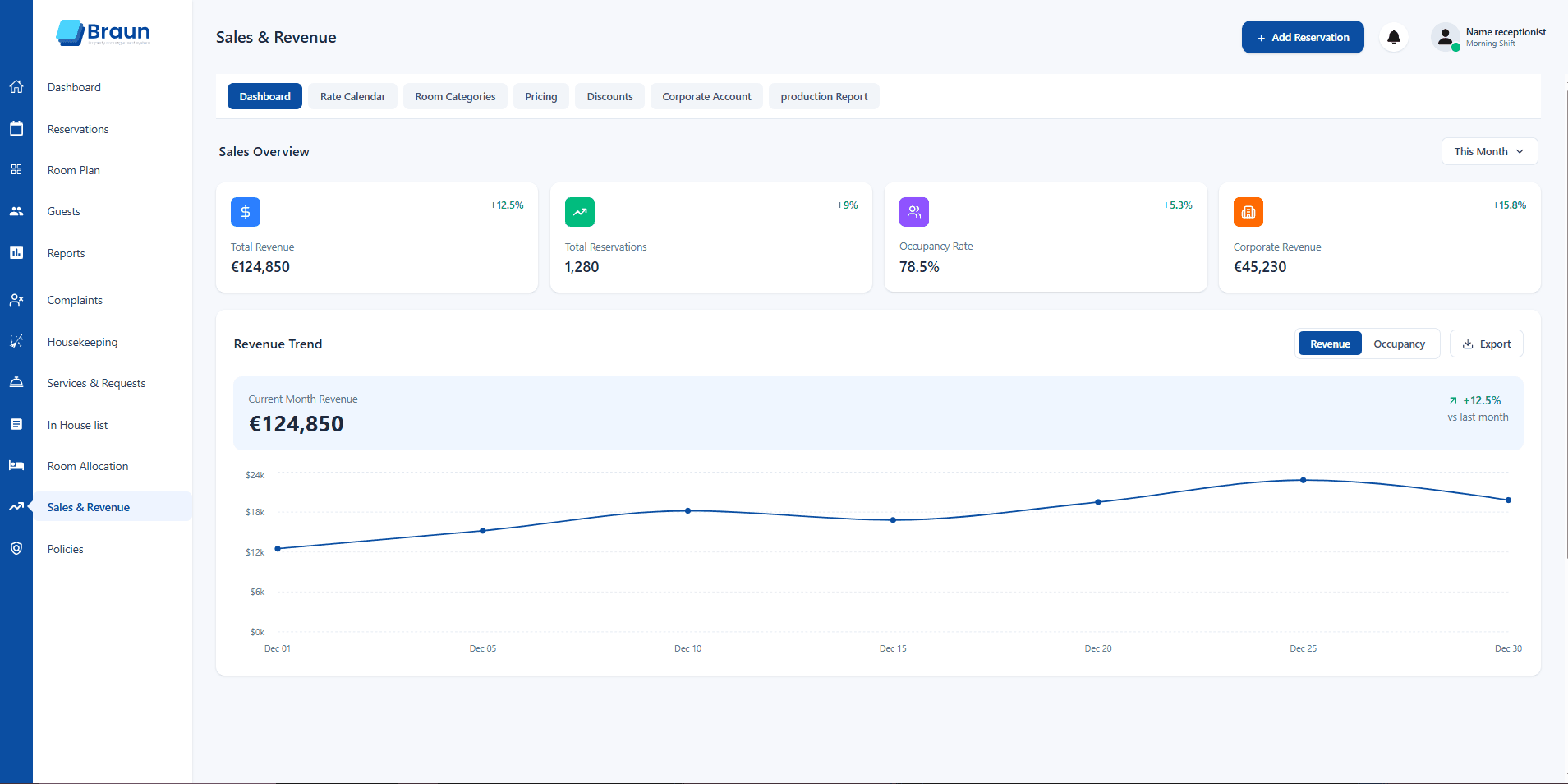Click the Complaints person icon

click(16, 300)
